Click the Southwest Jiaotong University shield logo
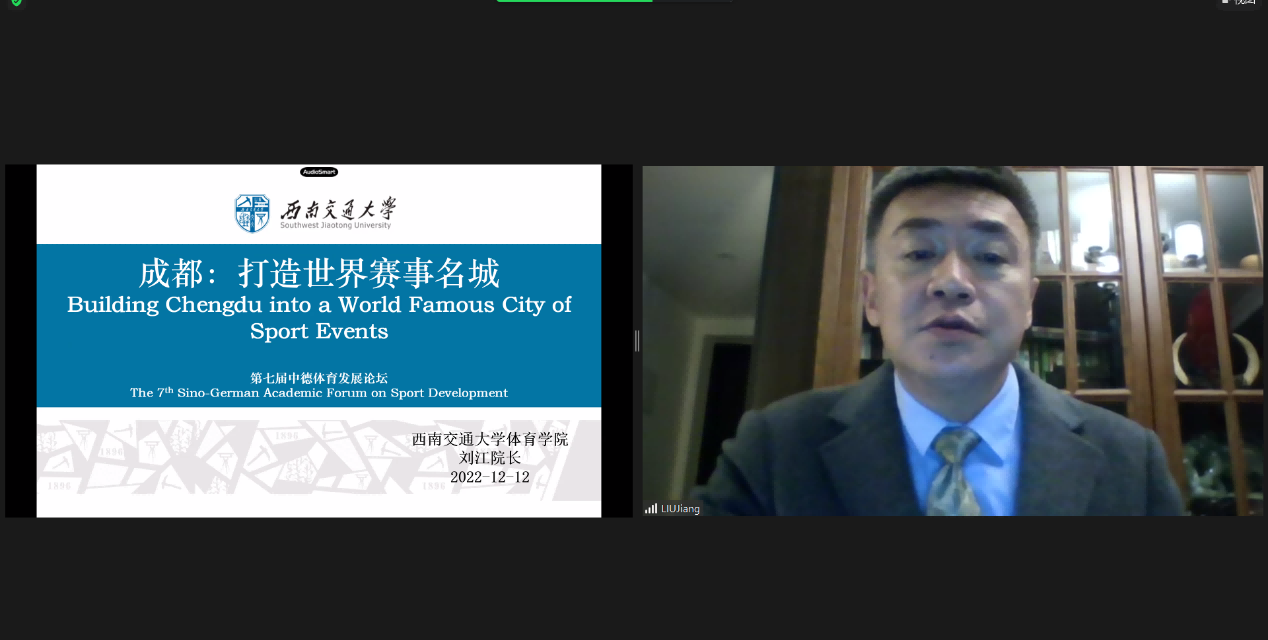This screenshot has width=1268, height=640. pyautogui.click(x=252, y=213)
